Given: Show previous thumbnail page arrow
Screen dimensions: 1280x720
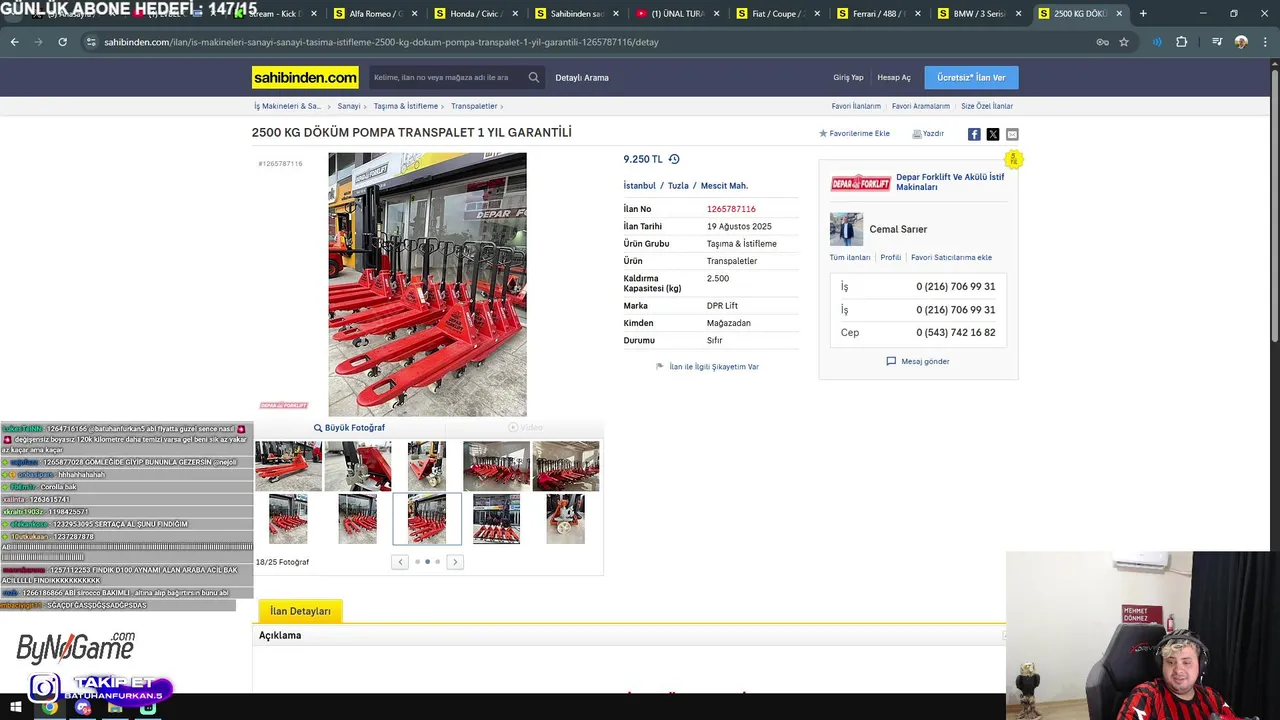Looking at the screenshot, I should [400, 562].
